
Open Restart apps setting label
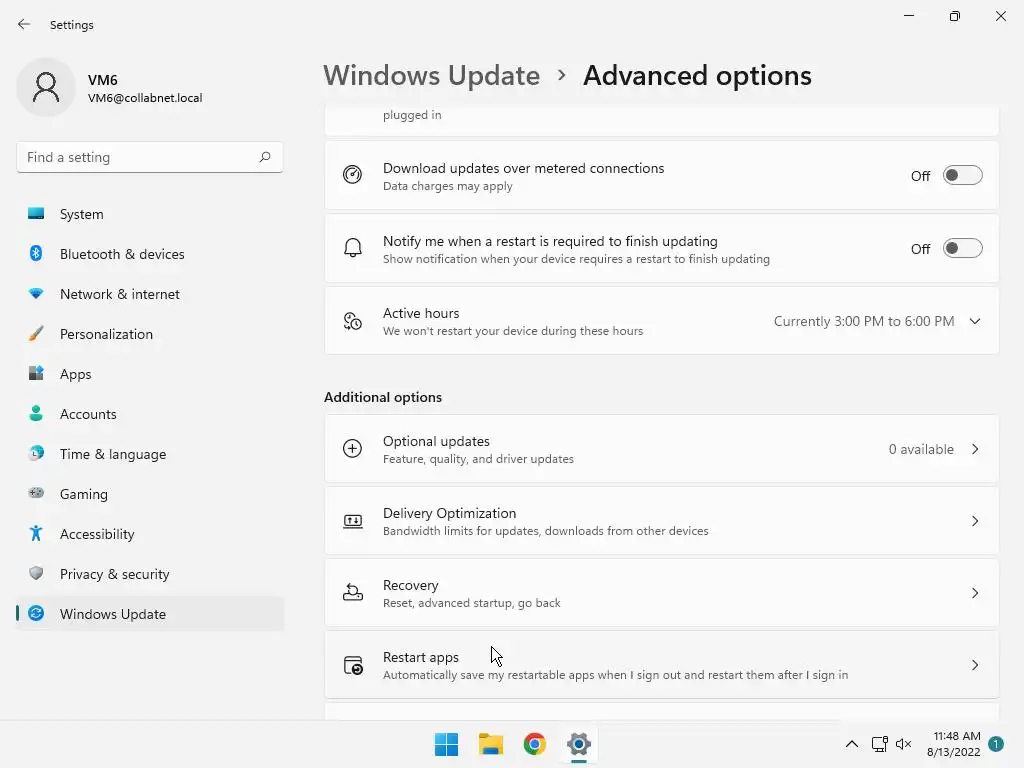(421, 657)
